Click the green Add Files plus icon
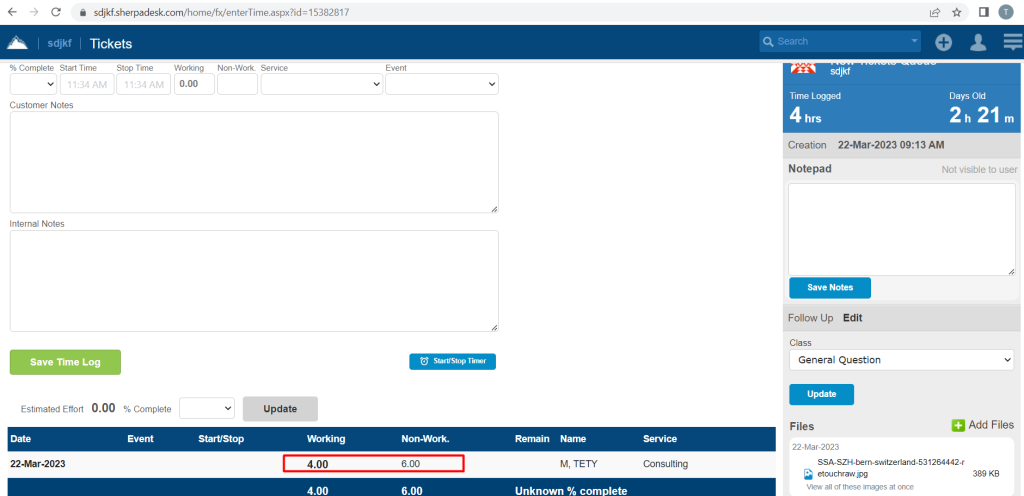The height and width of the screenshot is (496, 1024). (x=958, y=426)
